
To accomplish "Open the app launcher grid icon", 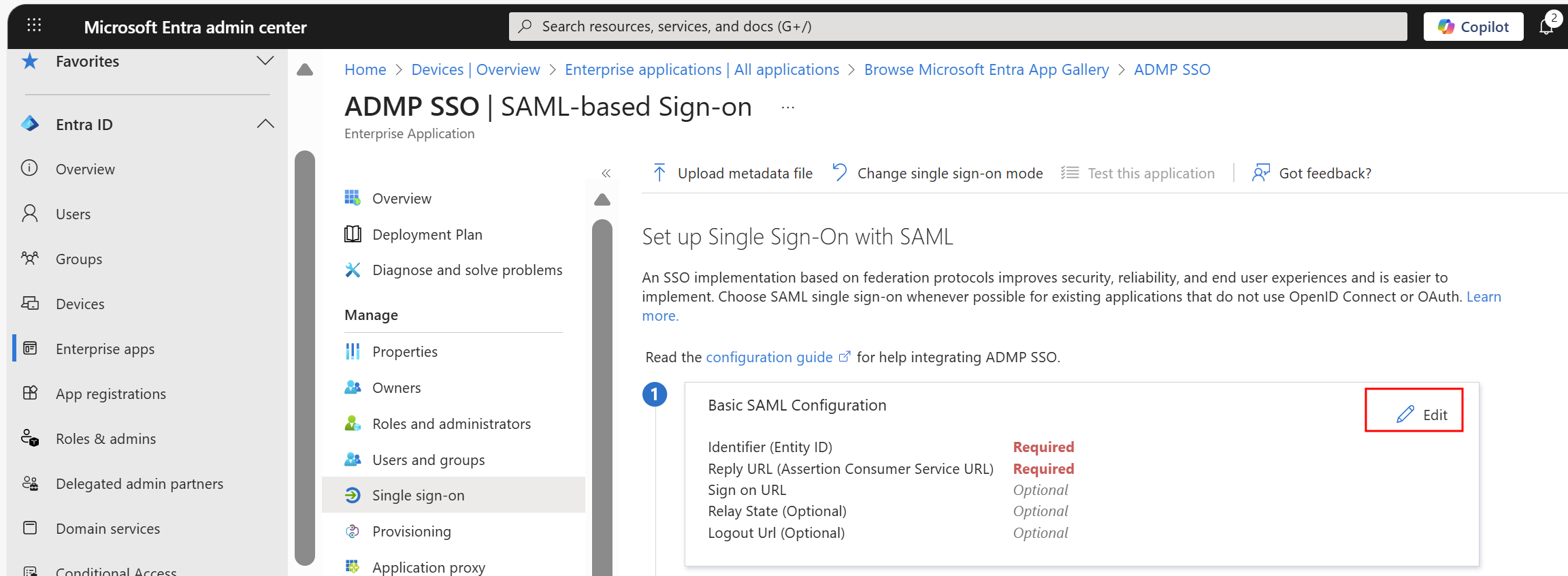I will coord(34,26).
